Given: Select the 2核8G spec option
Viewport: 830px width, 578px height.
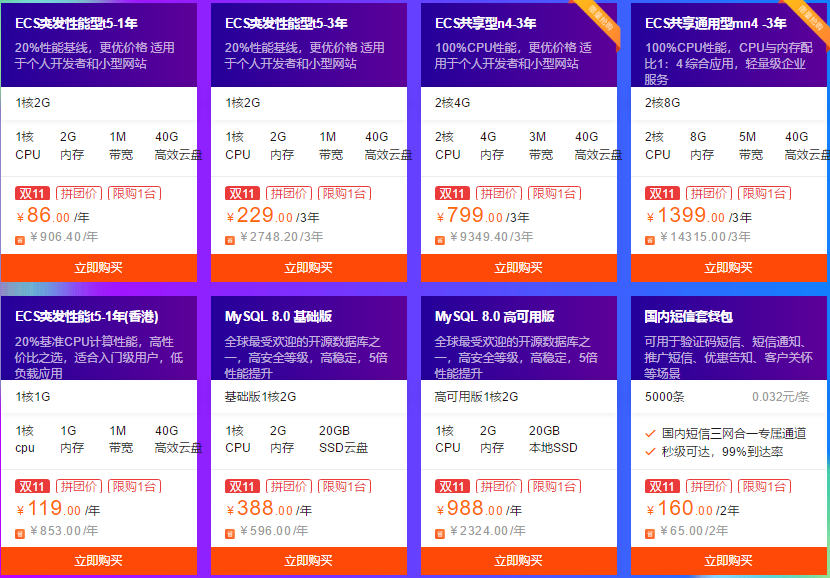Looking at the screenshot, I should point(730,103).
